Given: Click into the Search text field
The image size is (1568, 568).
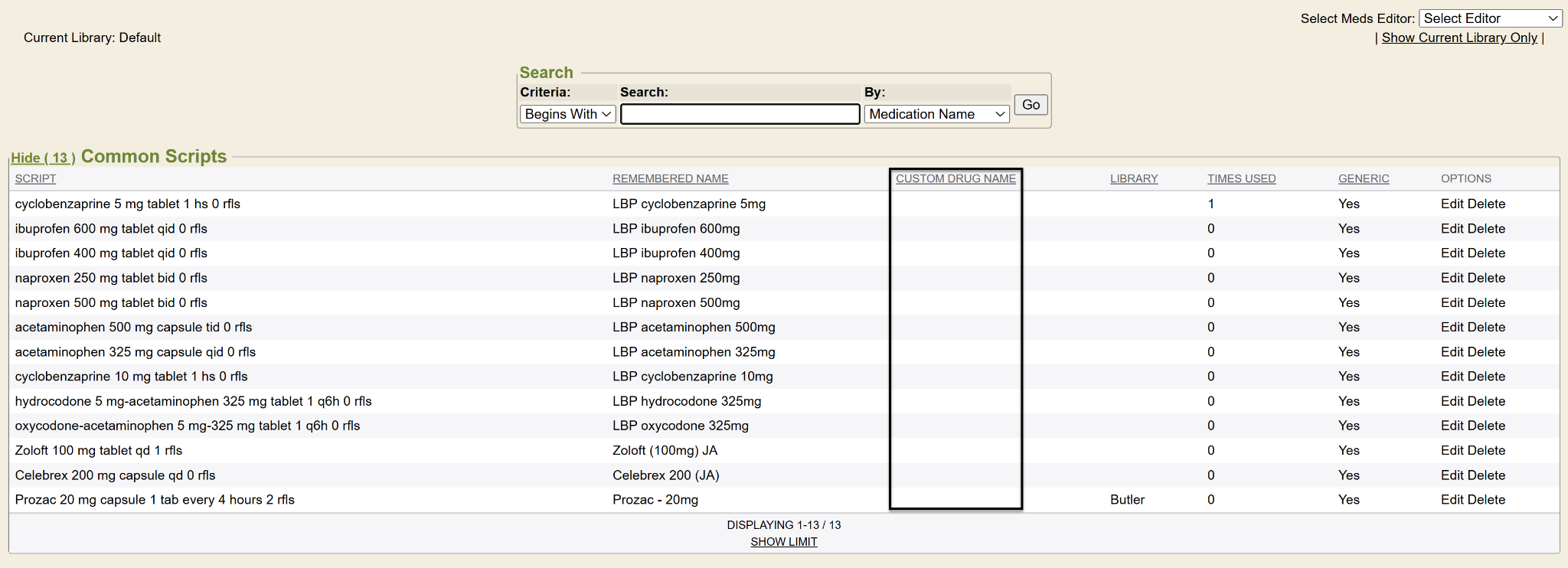Looking at the screenshot, I should [x=740, y=114].
